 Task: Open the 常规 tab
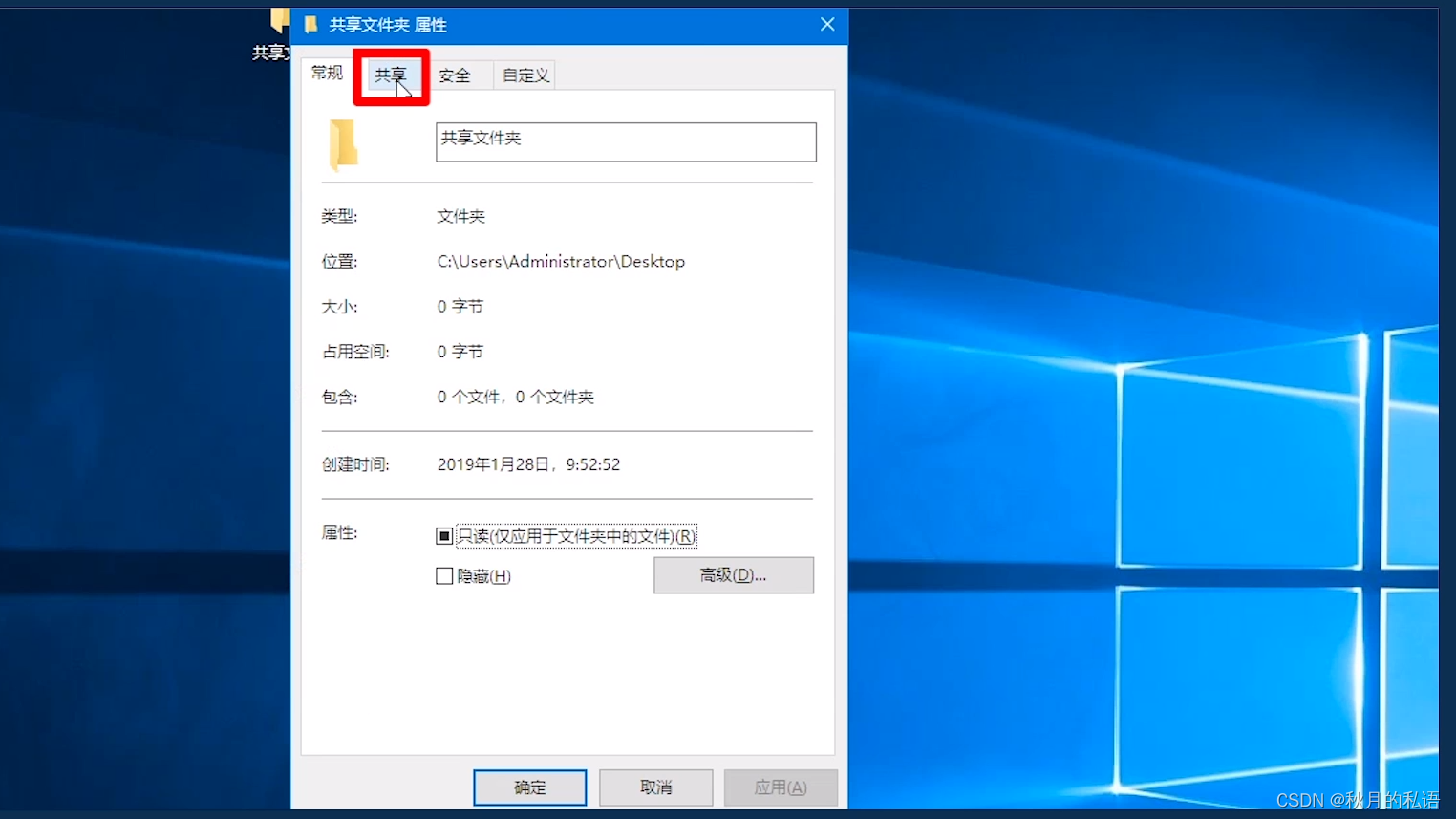pyautogui.click(x=327, y=73)
